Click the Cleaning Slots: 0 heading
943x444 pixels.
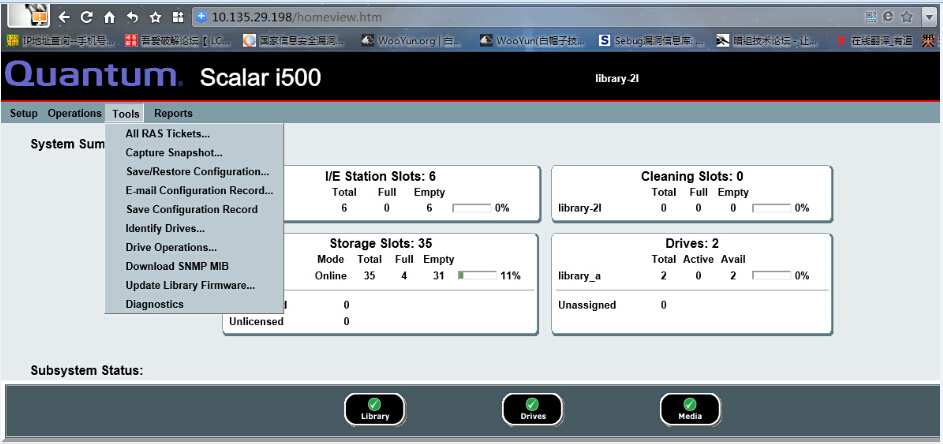pyautogui.click(x=692, y=176)
